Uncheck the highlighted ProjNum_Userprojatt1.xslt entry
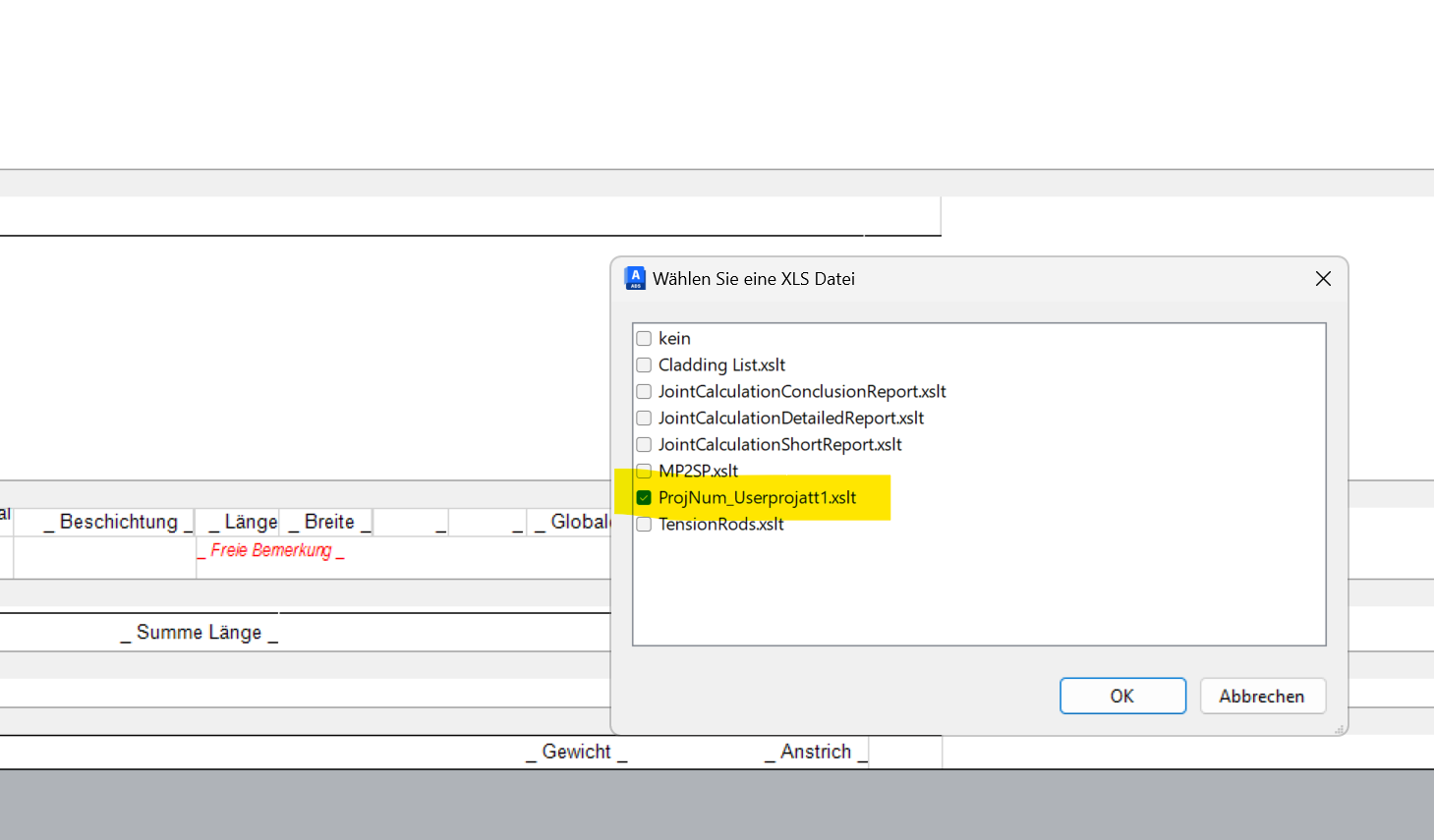This screenshot has width=1434, height=840. [x=645, y=497]
